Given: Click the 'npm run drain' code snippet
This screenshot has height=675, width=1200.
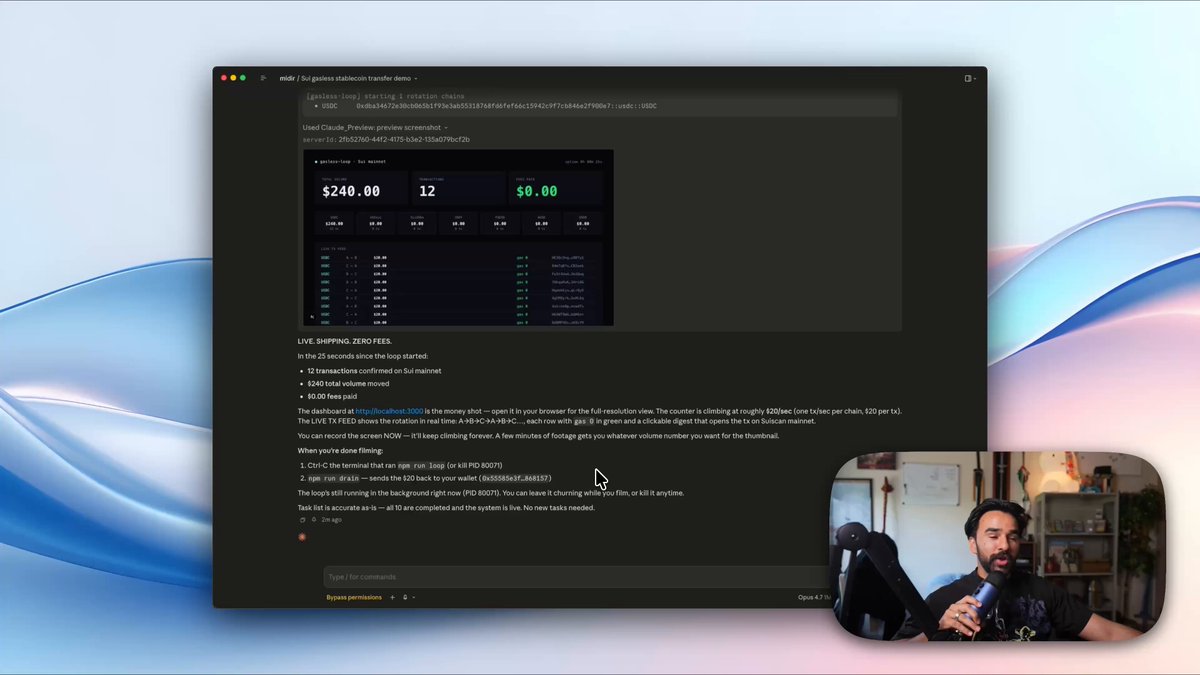Looking at the screenshot, I should [x=333, y=479].
